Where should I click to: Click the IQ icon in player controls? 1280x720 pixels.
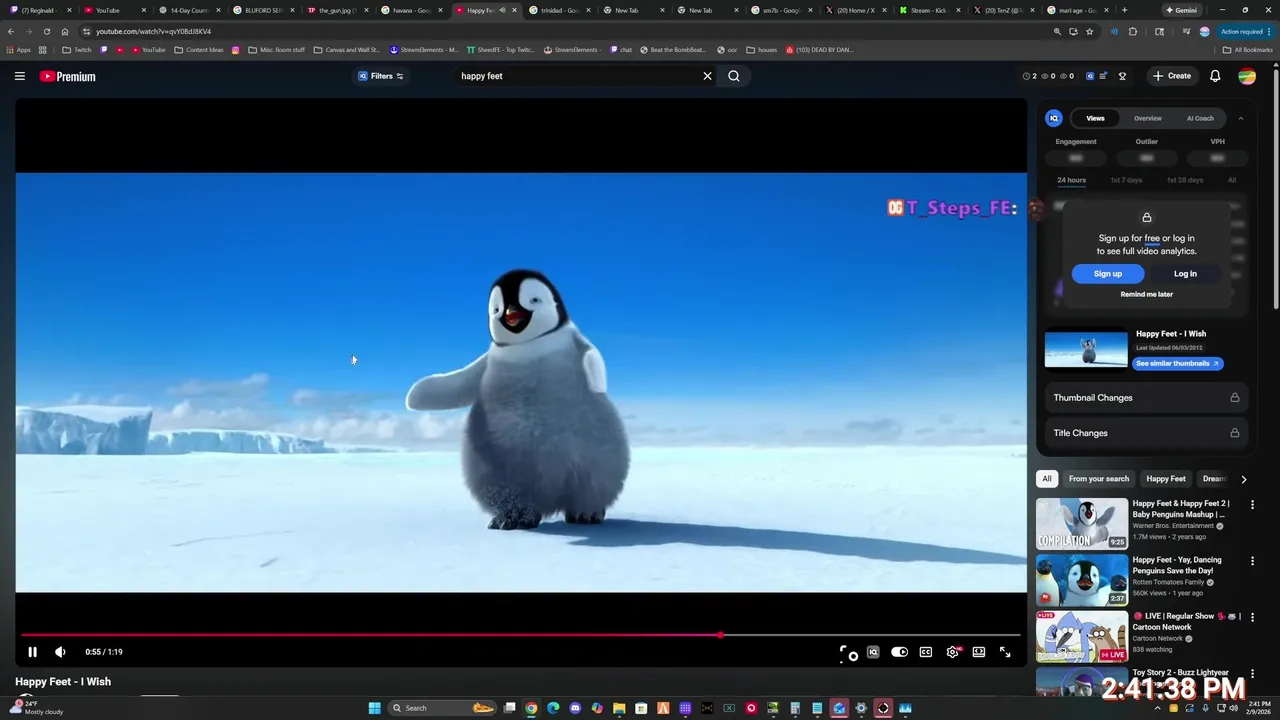pyautogui.click(x=873, y=652)
